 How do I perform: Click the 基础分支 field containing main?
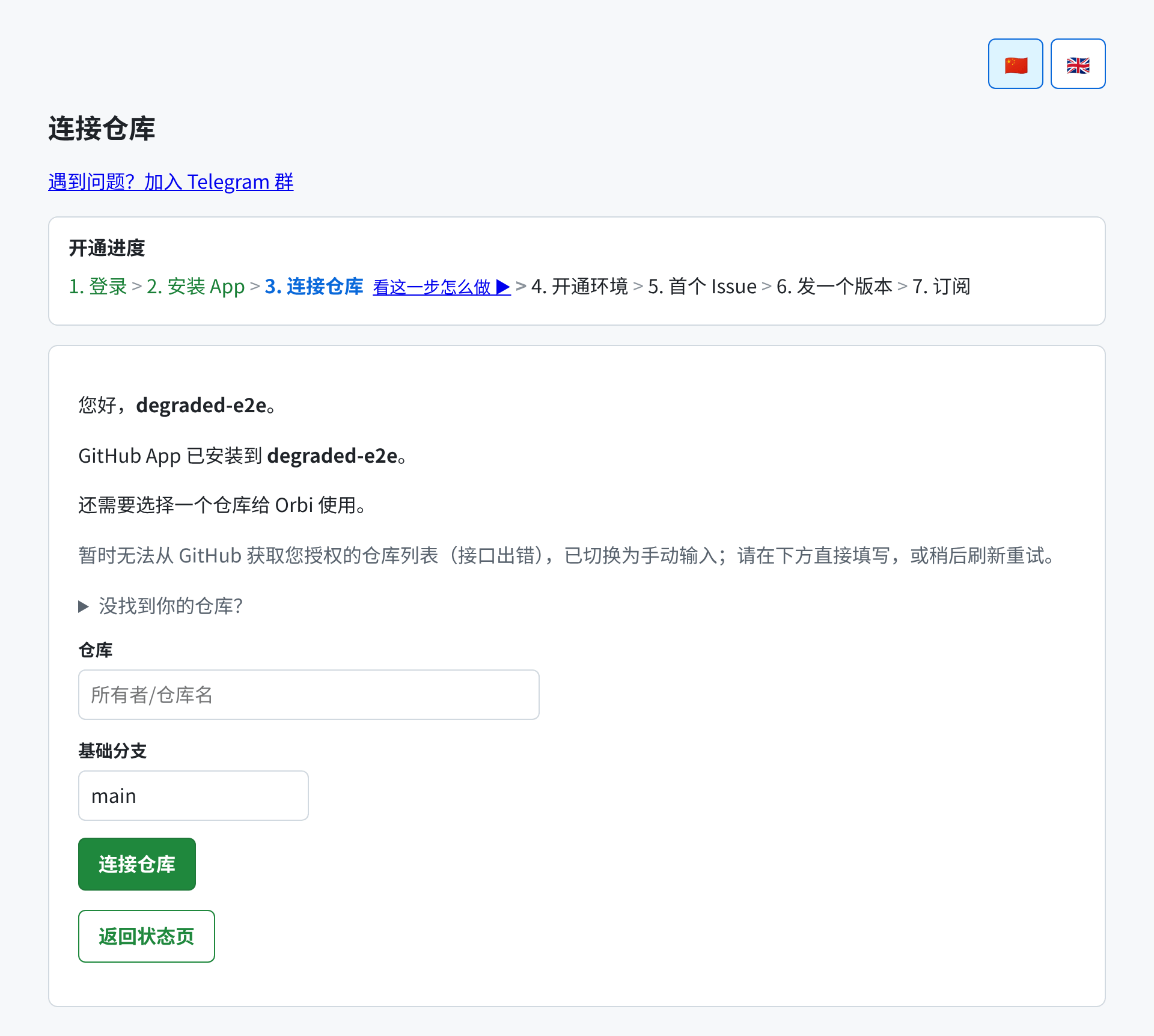194,796
